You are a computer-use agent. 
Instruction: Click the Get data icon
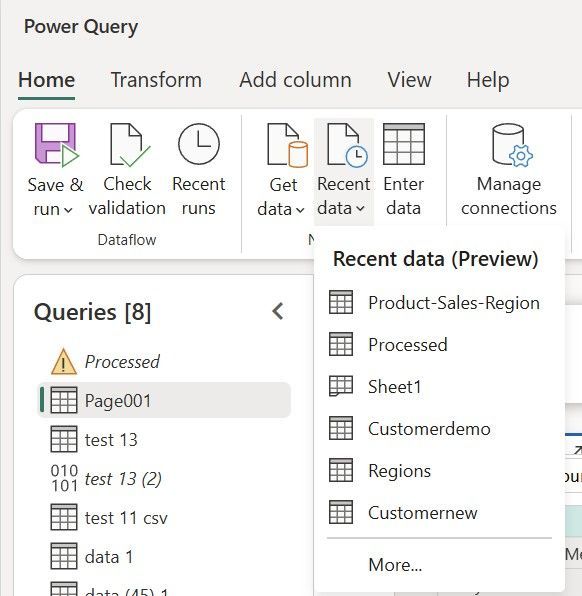coord(288,145)
